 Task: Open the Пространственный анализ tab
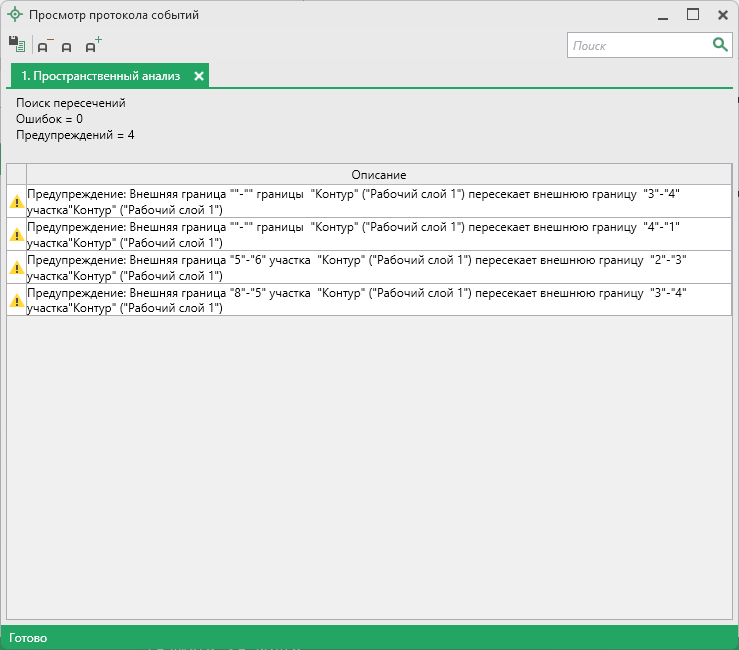click(100, 76)
